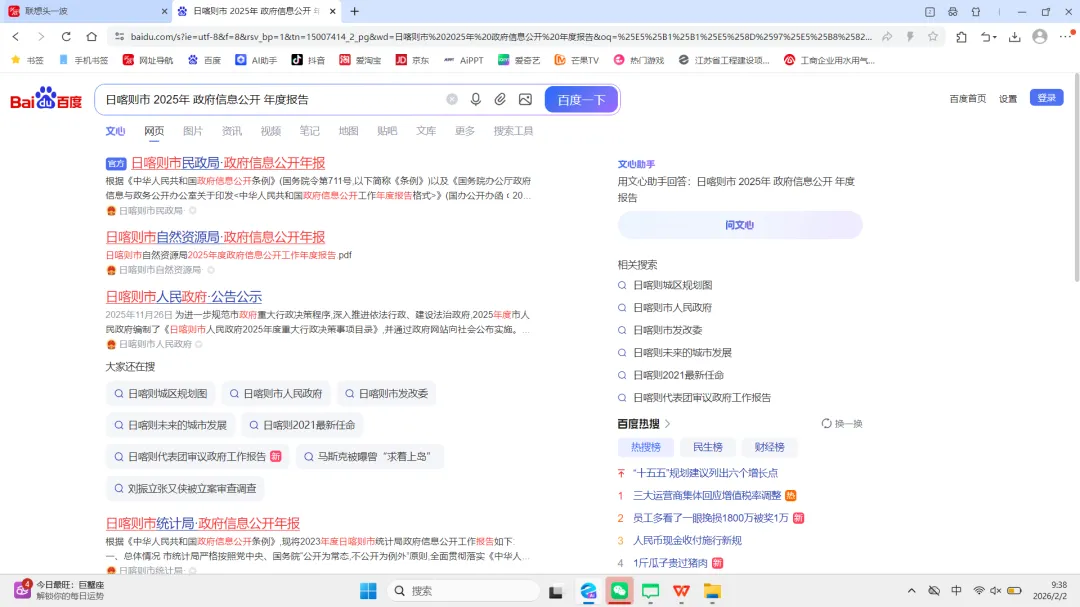This screenshot has height=607, width=1080.
Task: Switch to 视频 search tab
Action: pos(271,131)
